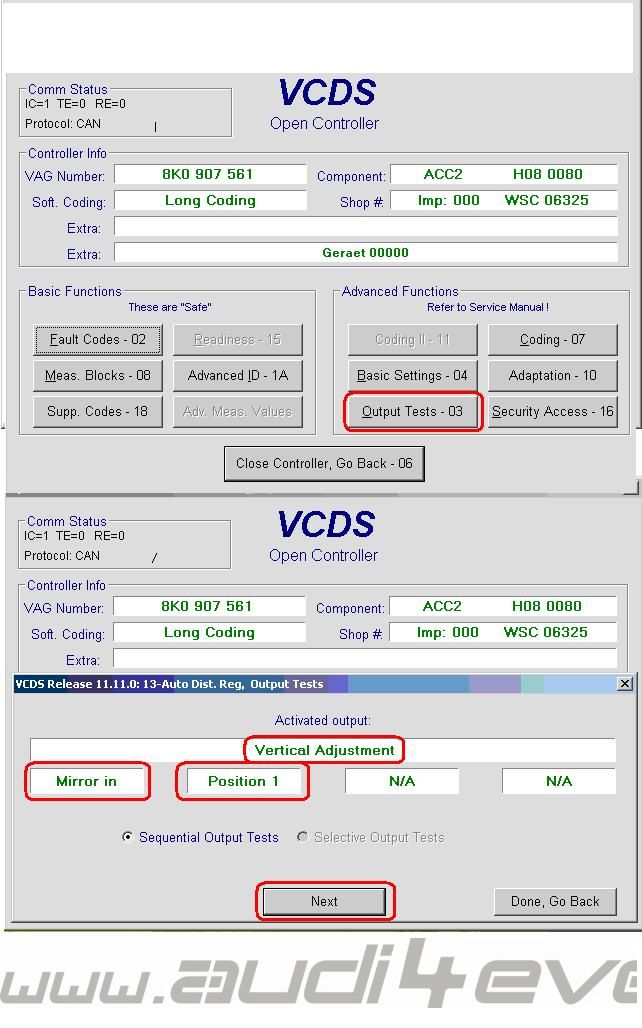642x1028 pixels.
Task: Click Coding - 07 button
Action: coord(552,340)
